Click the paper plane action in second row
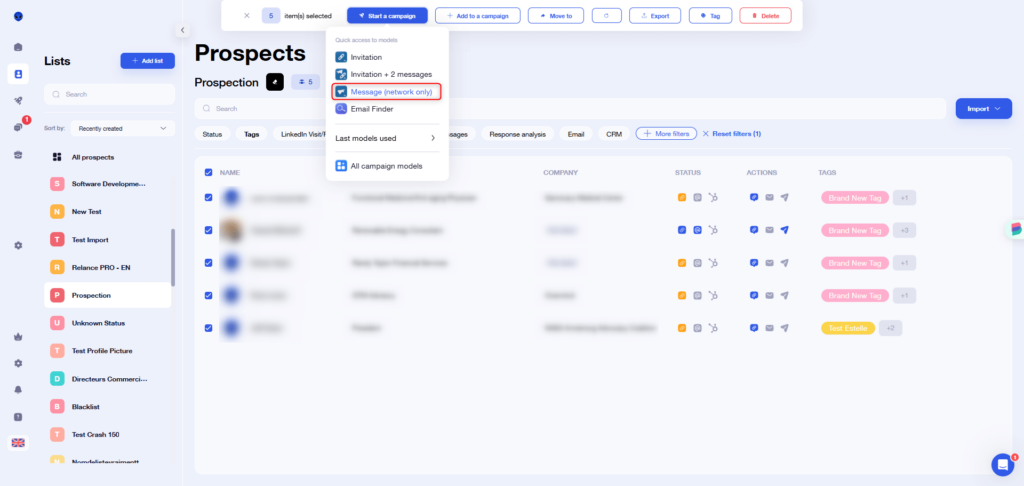 (x=785, y=230)
